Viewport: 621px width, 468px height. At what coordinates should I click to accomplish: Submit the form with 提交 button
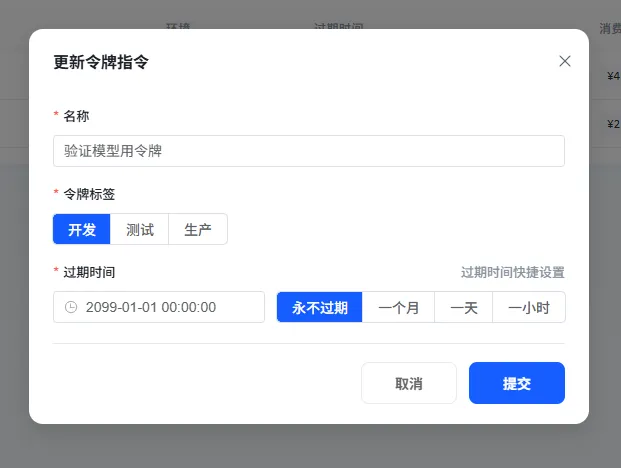(517, 383)
